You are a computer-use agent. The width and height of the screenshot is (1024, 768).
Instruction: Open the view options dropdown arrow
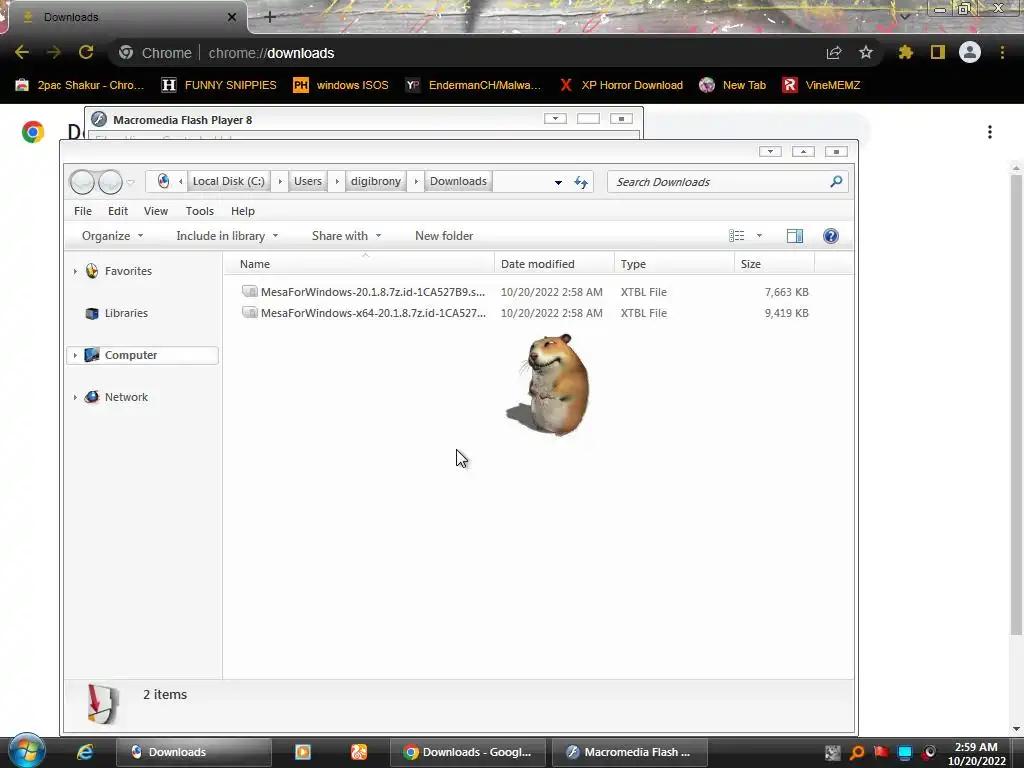click(x=759, y=236)
